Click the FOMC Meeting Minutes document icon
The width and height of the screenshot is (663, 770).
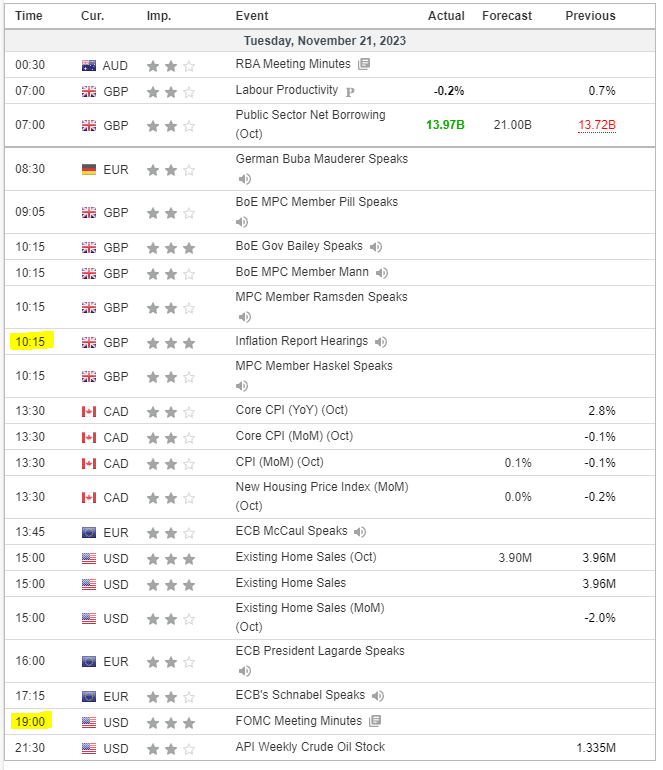pos(375,721)
